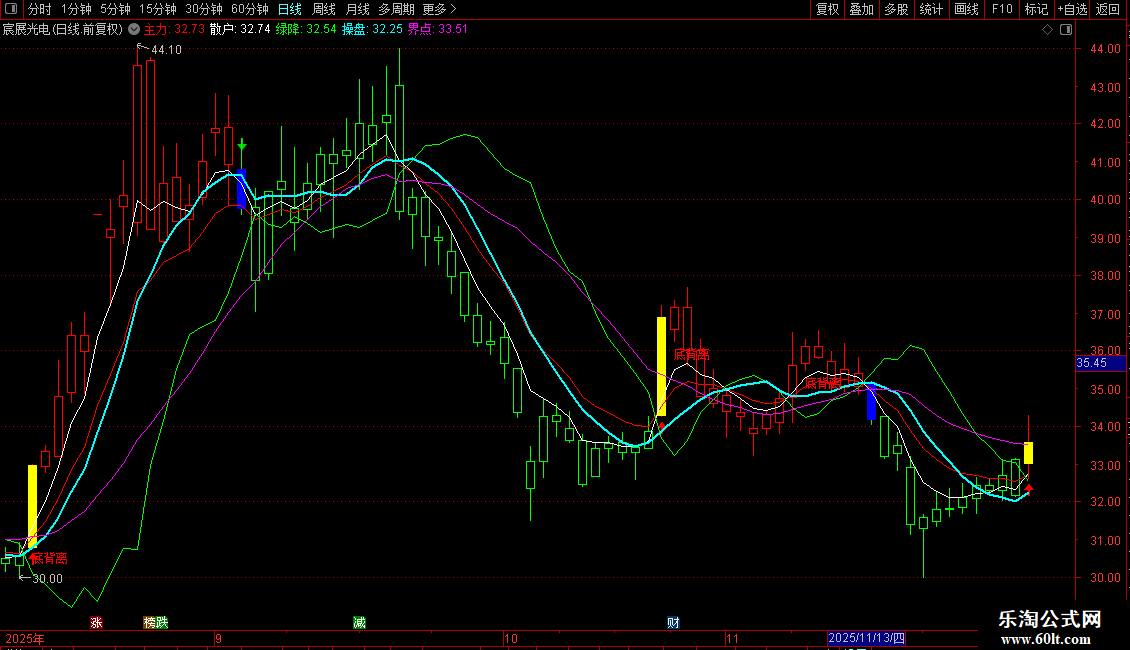Click the 榜跌 event marker icon
This screenshot has width=1130, height=650.
point(156,623)
